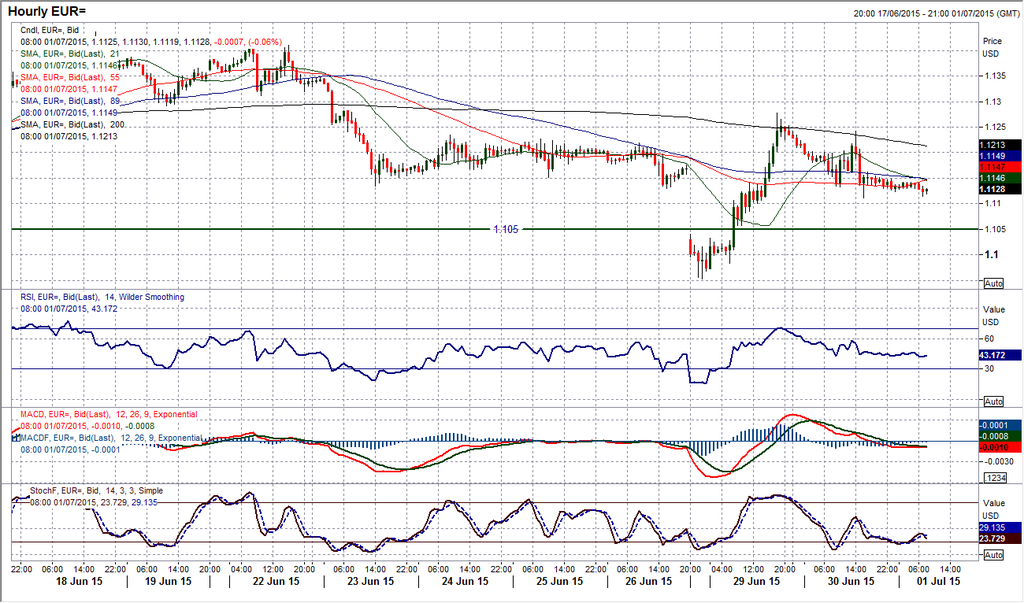Select the 'Hourly EUR=' chart title
This screenshot has width=1024, height=603.
tap(46, 12)
